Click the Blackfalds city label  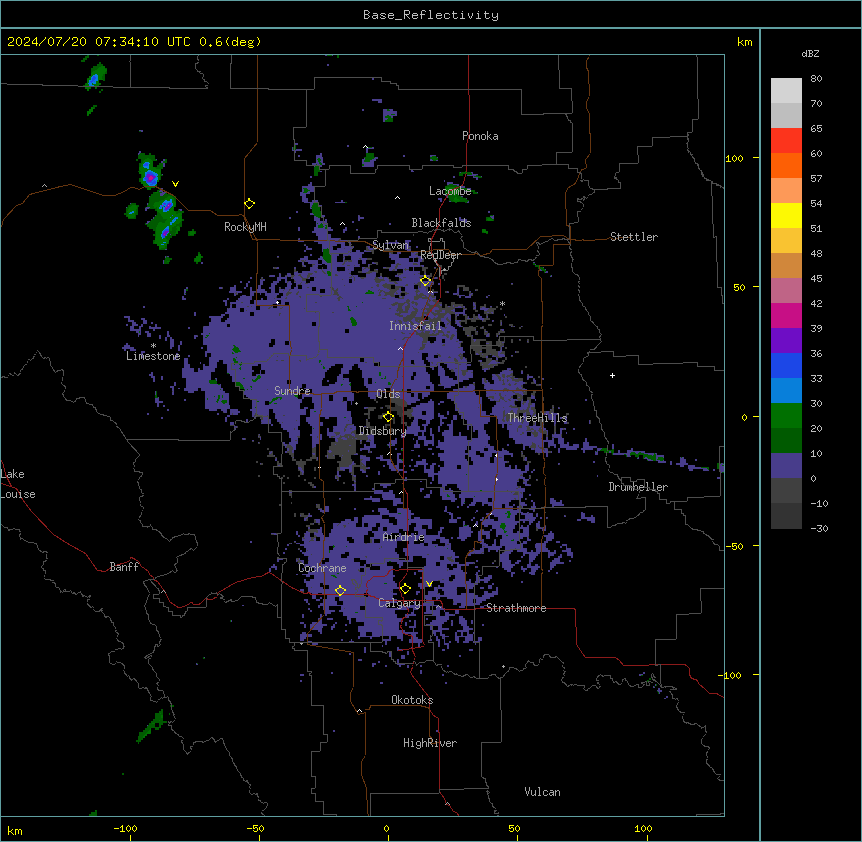(x=441, y=223)
